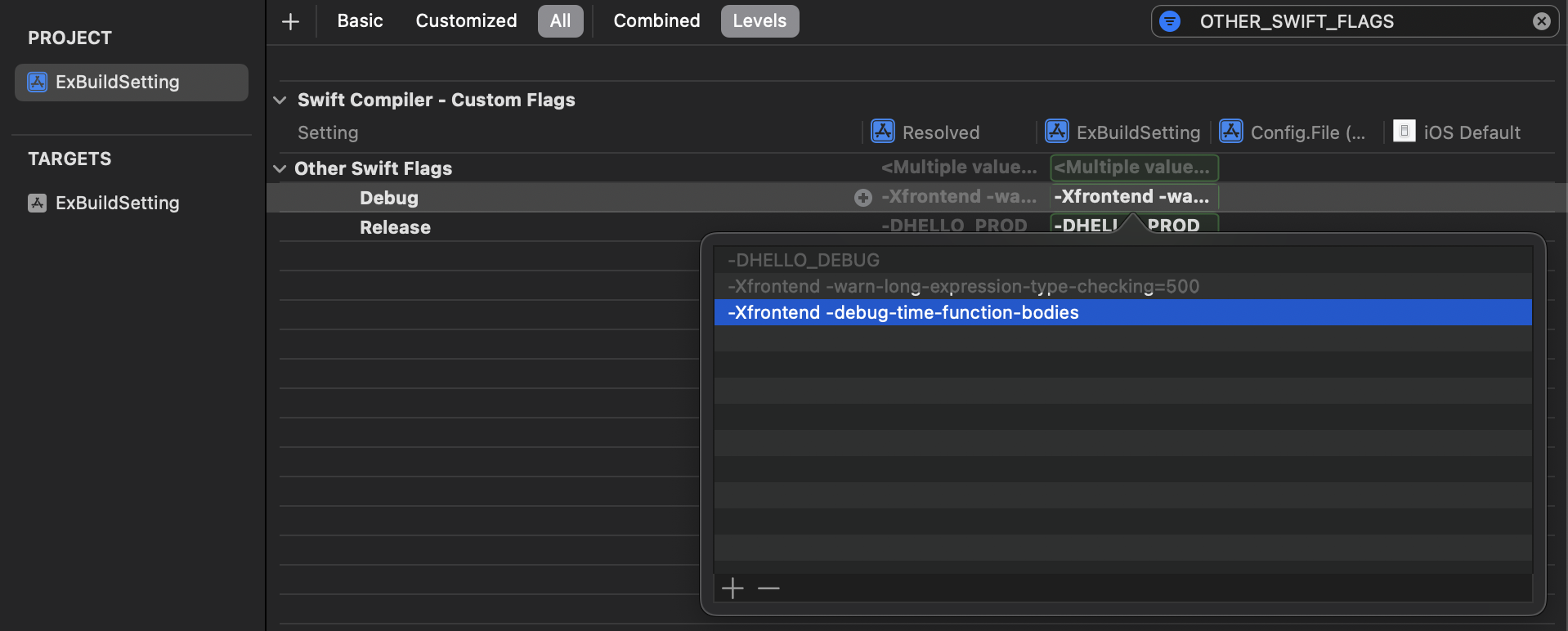Remove the selected flag with the minus button

tap(768, 588)
